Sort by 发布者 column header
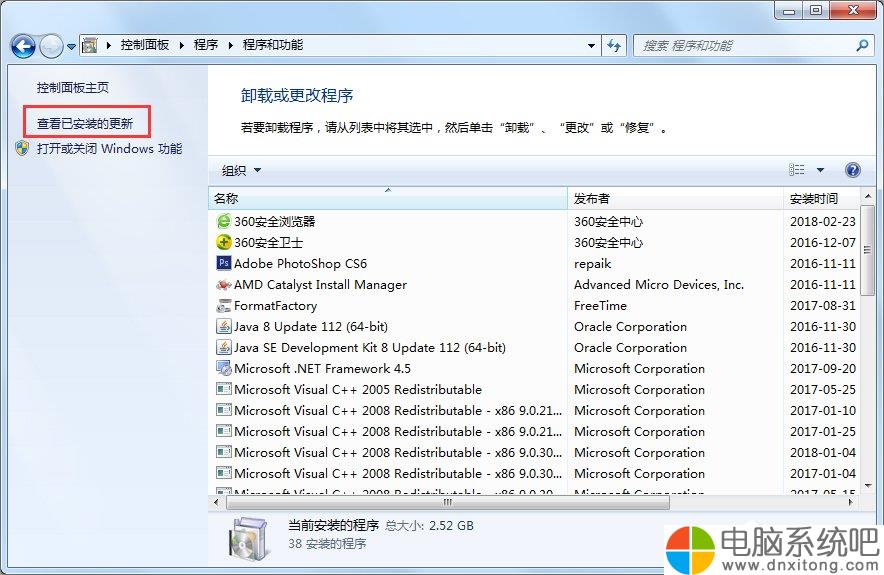Screen dimensions: 884x575 (675, 198)
